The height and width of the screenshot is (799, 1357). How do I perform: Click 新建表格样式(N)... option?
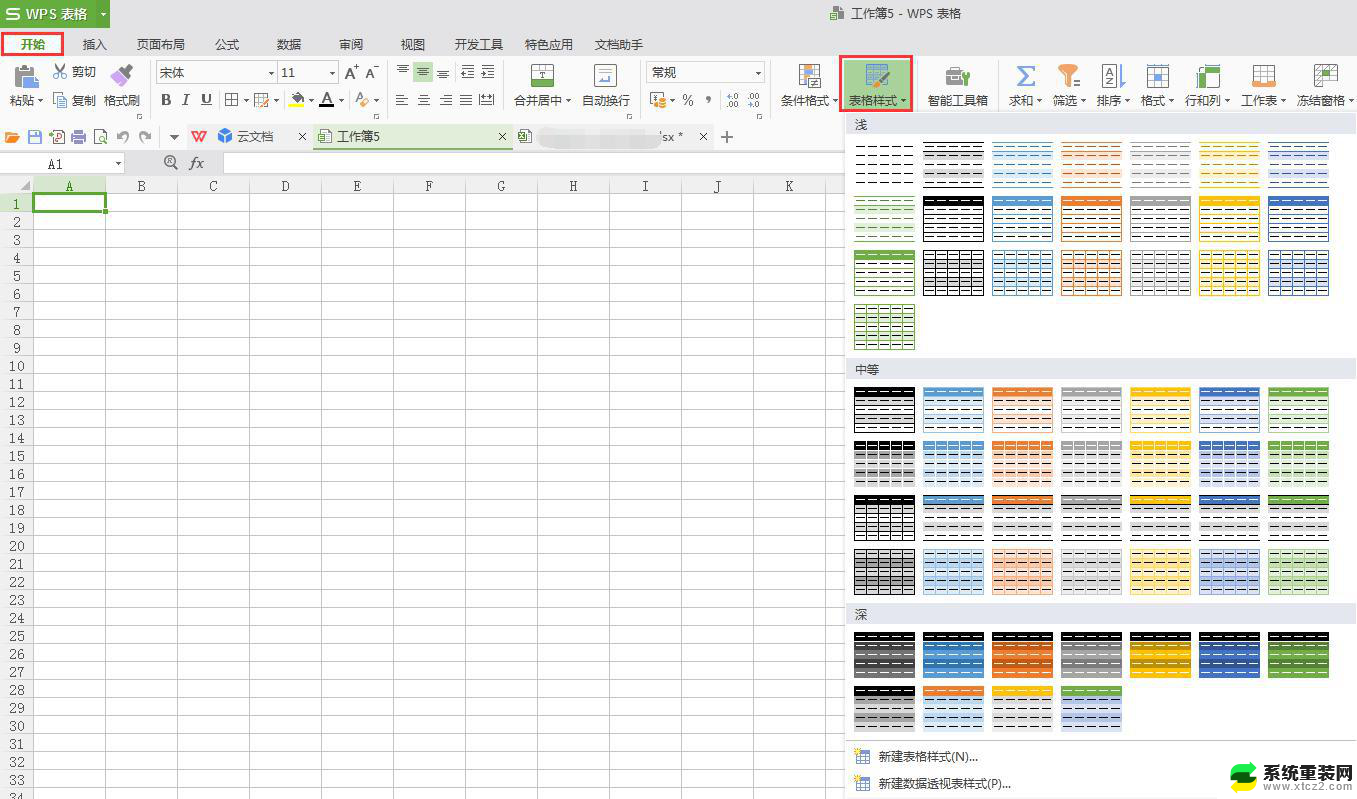pyautogui.click(x=928, y=757)
